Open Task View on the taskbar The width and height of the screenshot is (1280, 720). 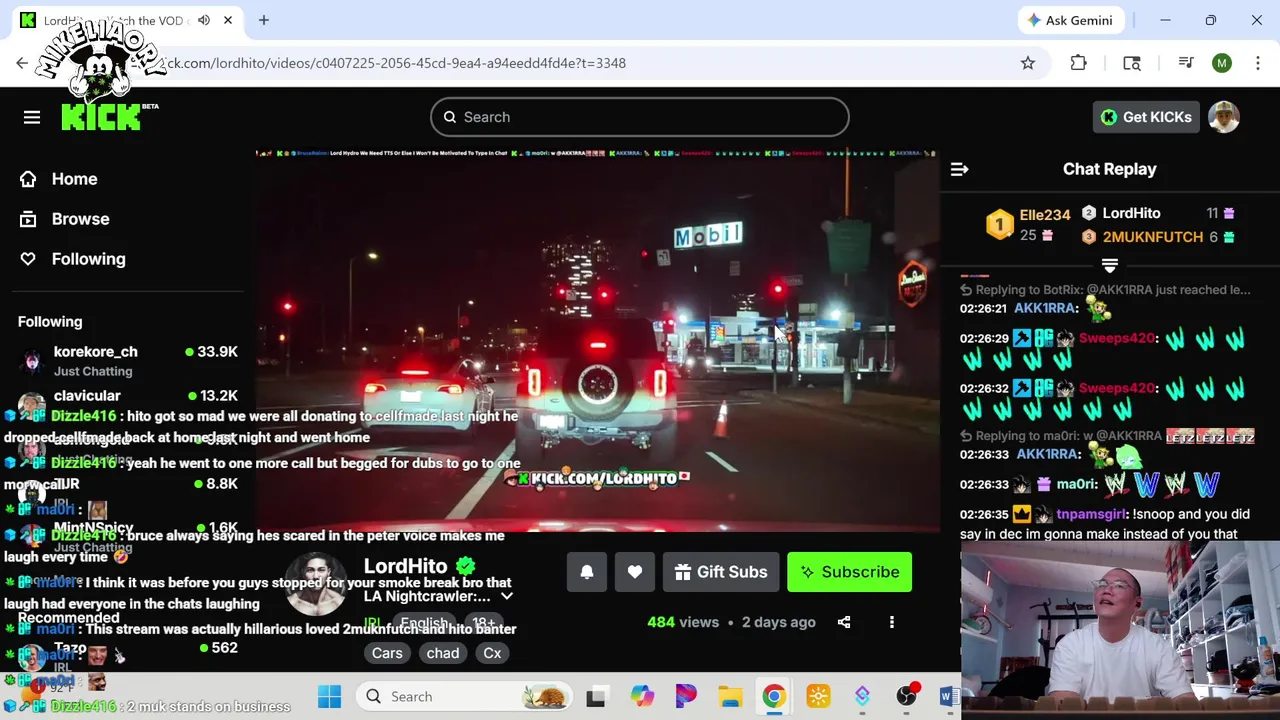(x=596, y=696)
